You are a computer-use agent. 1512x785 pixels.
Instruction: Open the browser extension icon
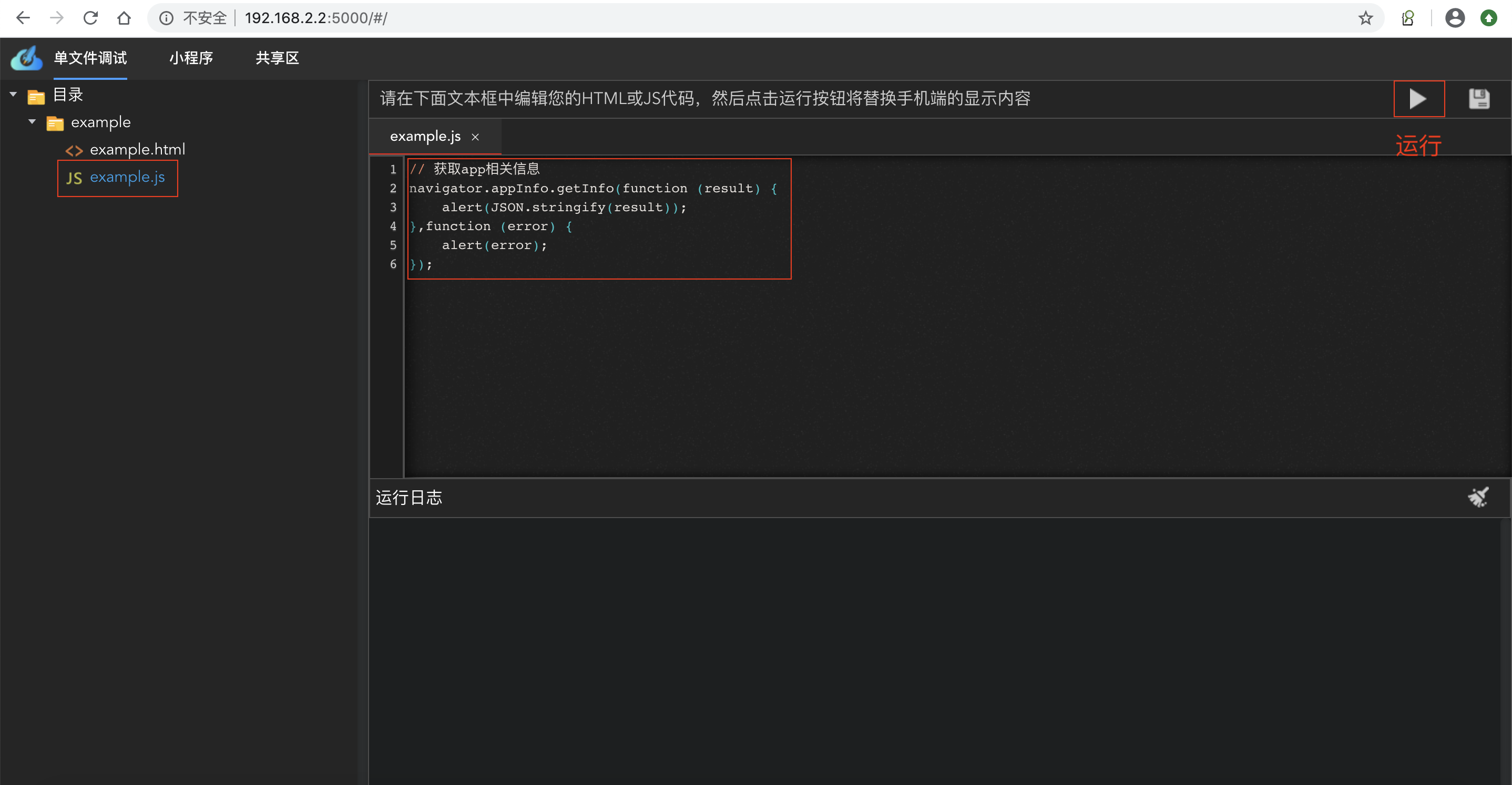pyautogui.click(x=1407, y=18)
